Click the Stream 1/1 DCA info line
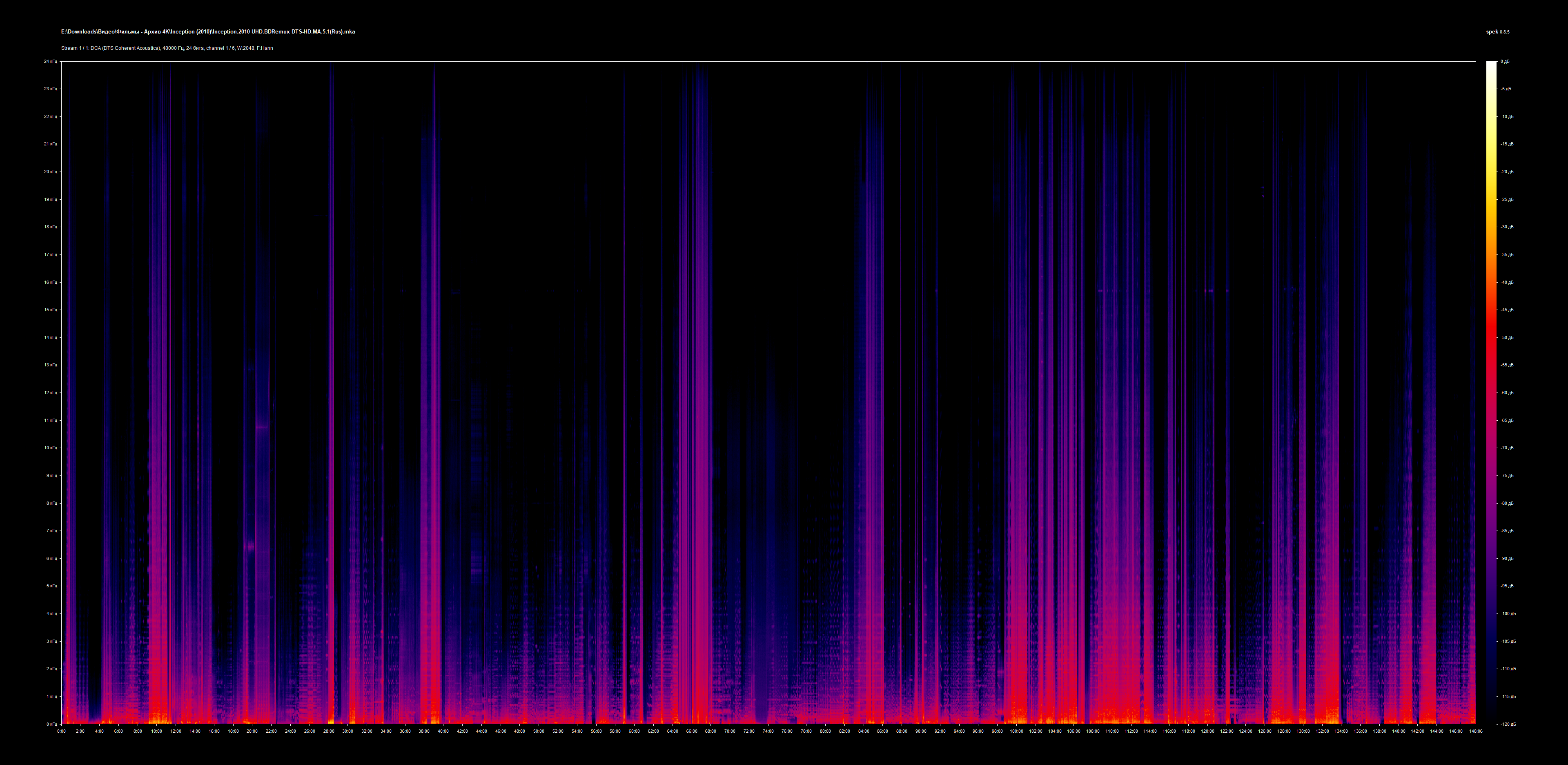This screenshot has height=765, width=1568. pyautogui.click(x=167, y=48)
